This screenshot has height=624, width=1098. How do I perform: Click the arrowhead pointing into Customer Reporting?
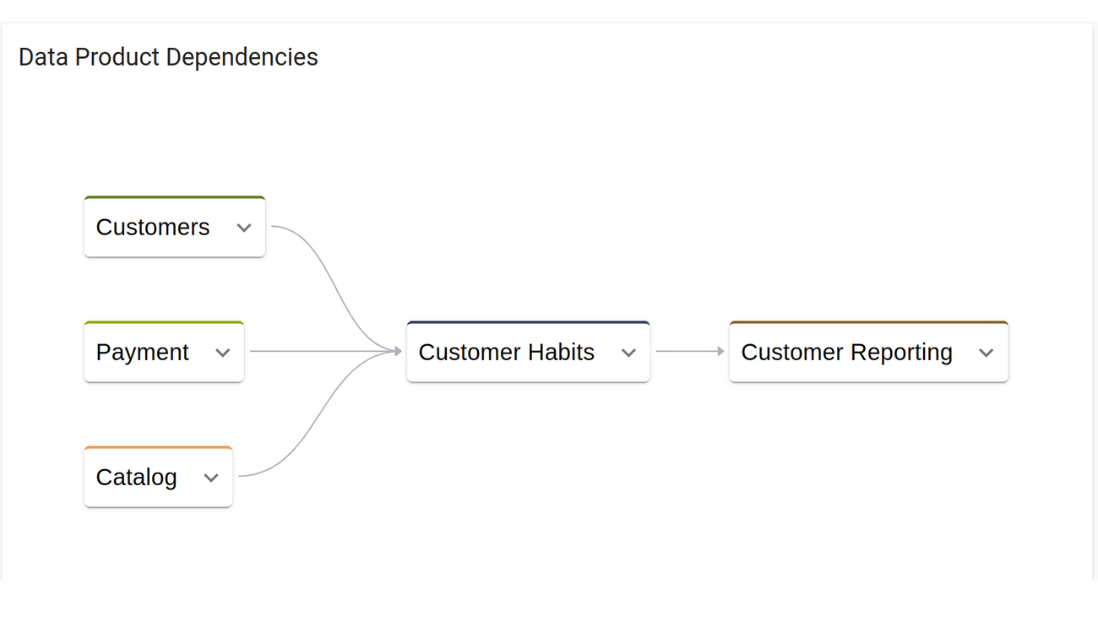pos(721,351)
